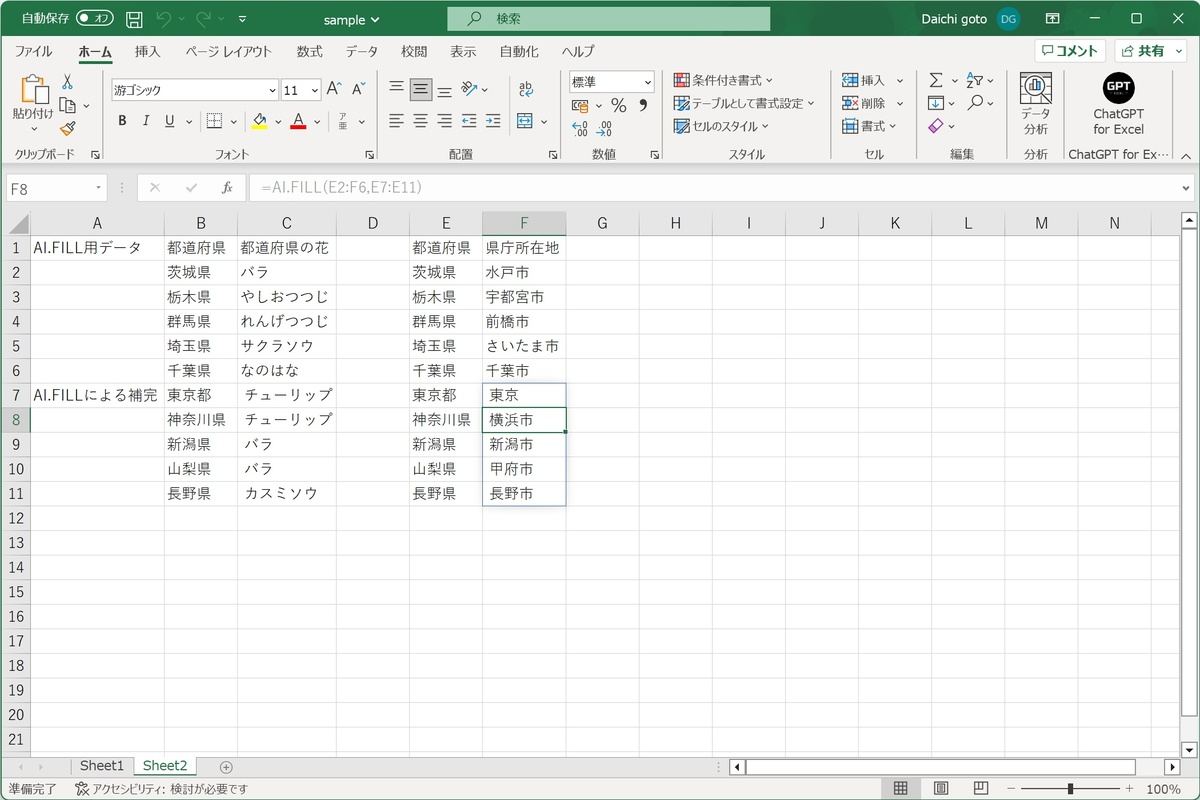The width and height of the screenshot is (1200, 800).
Task: Click the Save icon in the title bar
Action: pos(135,19)
